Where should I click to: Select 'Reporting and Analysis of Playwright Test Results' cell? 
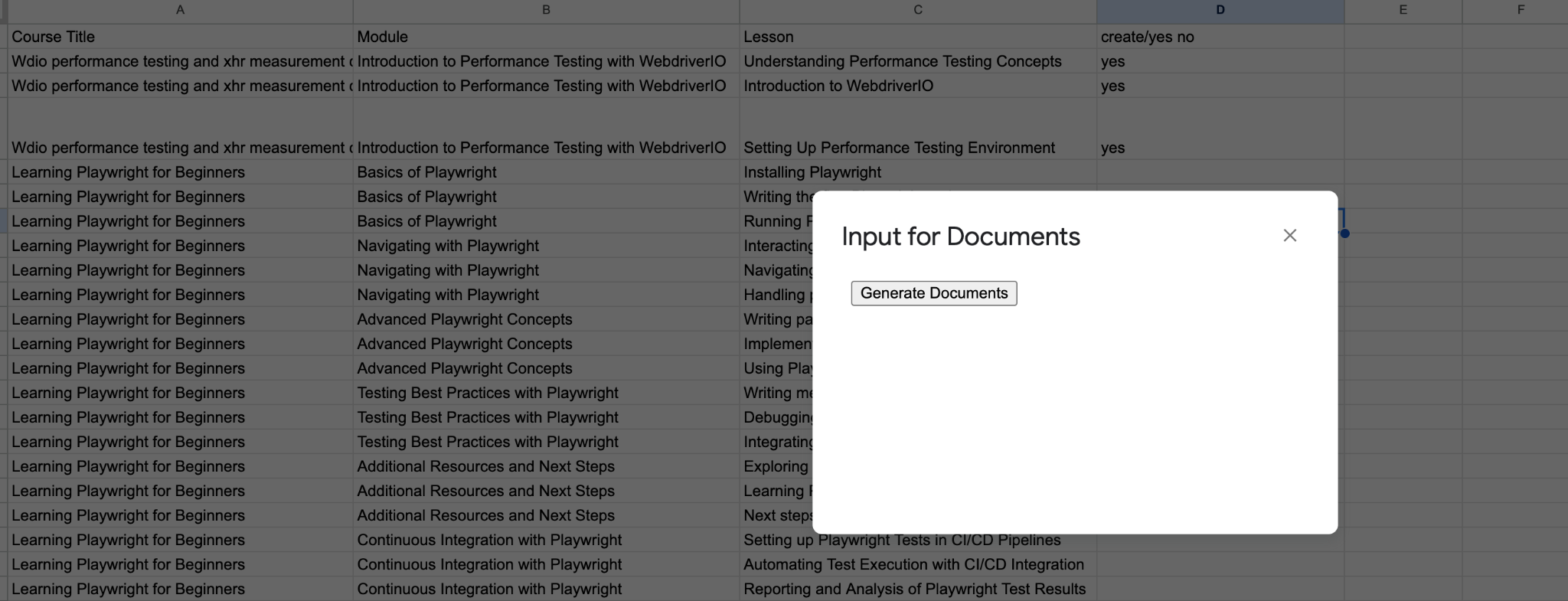point(918,589)
